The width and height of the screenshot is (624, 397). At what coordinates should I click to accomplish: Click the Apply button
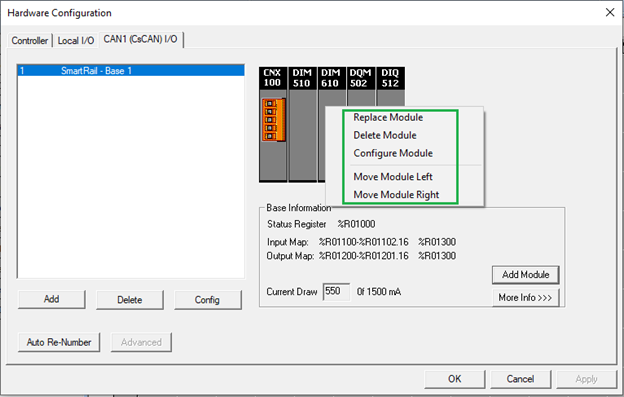coord(587,379)
